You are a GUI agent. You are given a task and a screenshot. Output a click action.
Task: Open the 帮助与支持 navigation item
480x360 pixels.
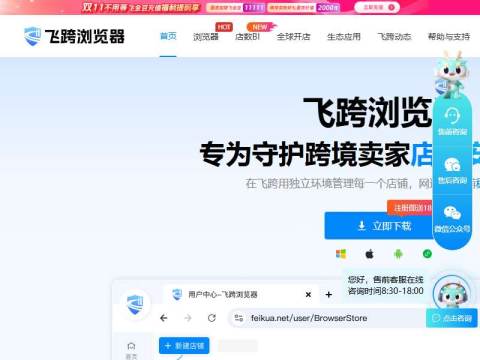(x=449, y=37)
